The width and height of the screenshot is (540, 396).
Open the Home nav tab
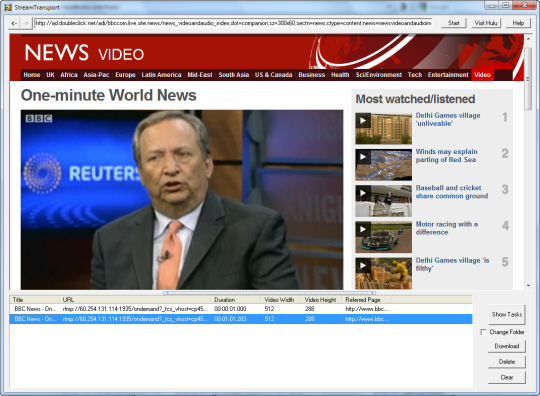tap(32, 75)
